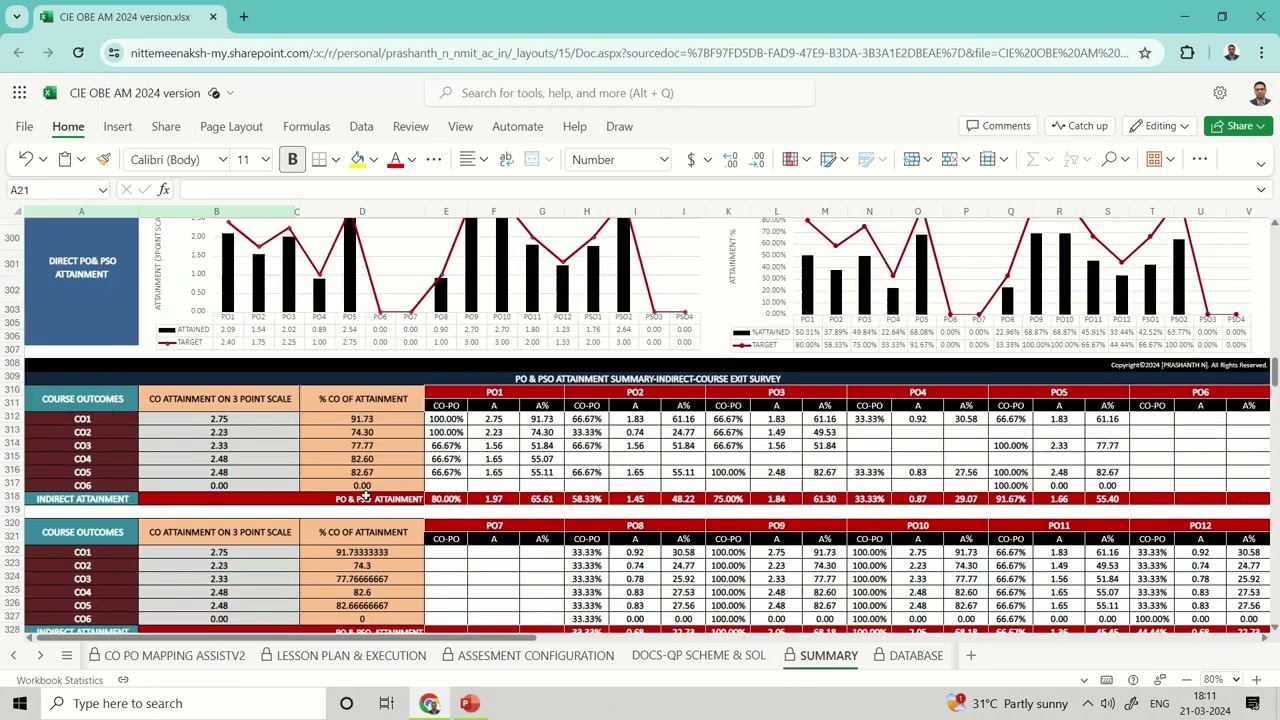Select column D header
The image size is (1280, 720).
click(x=362, y=211)
